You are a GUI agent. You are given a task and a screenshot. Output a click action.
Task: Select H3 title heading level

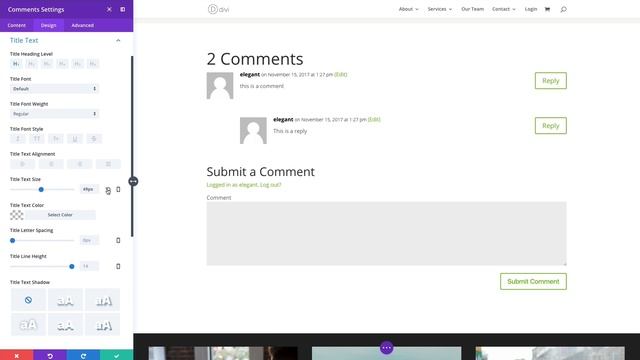(x=47, y=64)
